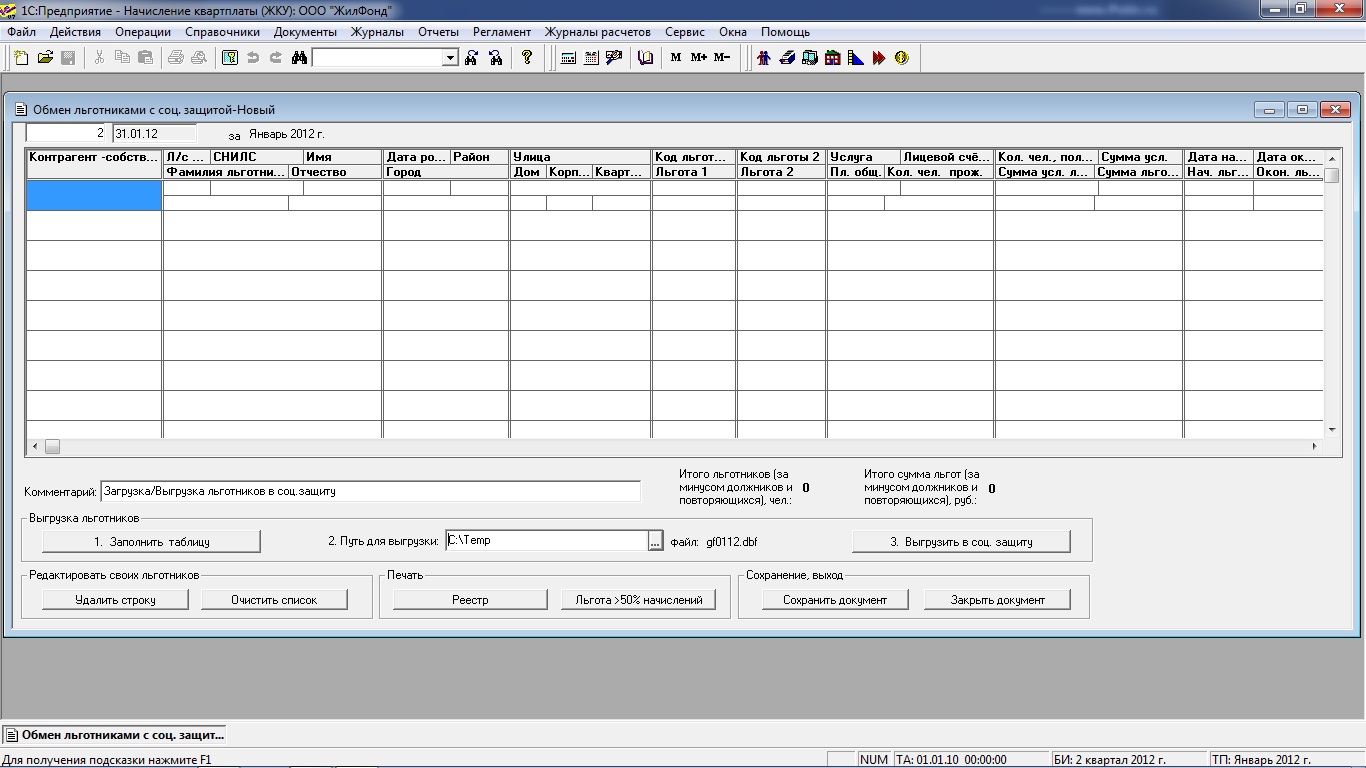Click the 'Очистить список' button
Screen dimensions: 1366x768
point(274,599)
